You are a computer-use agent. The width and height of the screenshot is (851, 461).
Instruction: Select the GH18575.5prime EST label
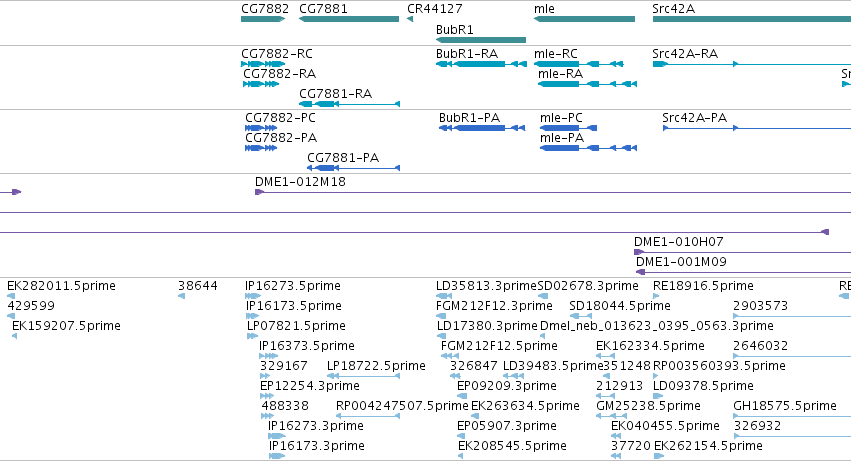pos(785,406)
